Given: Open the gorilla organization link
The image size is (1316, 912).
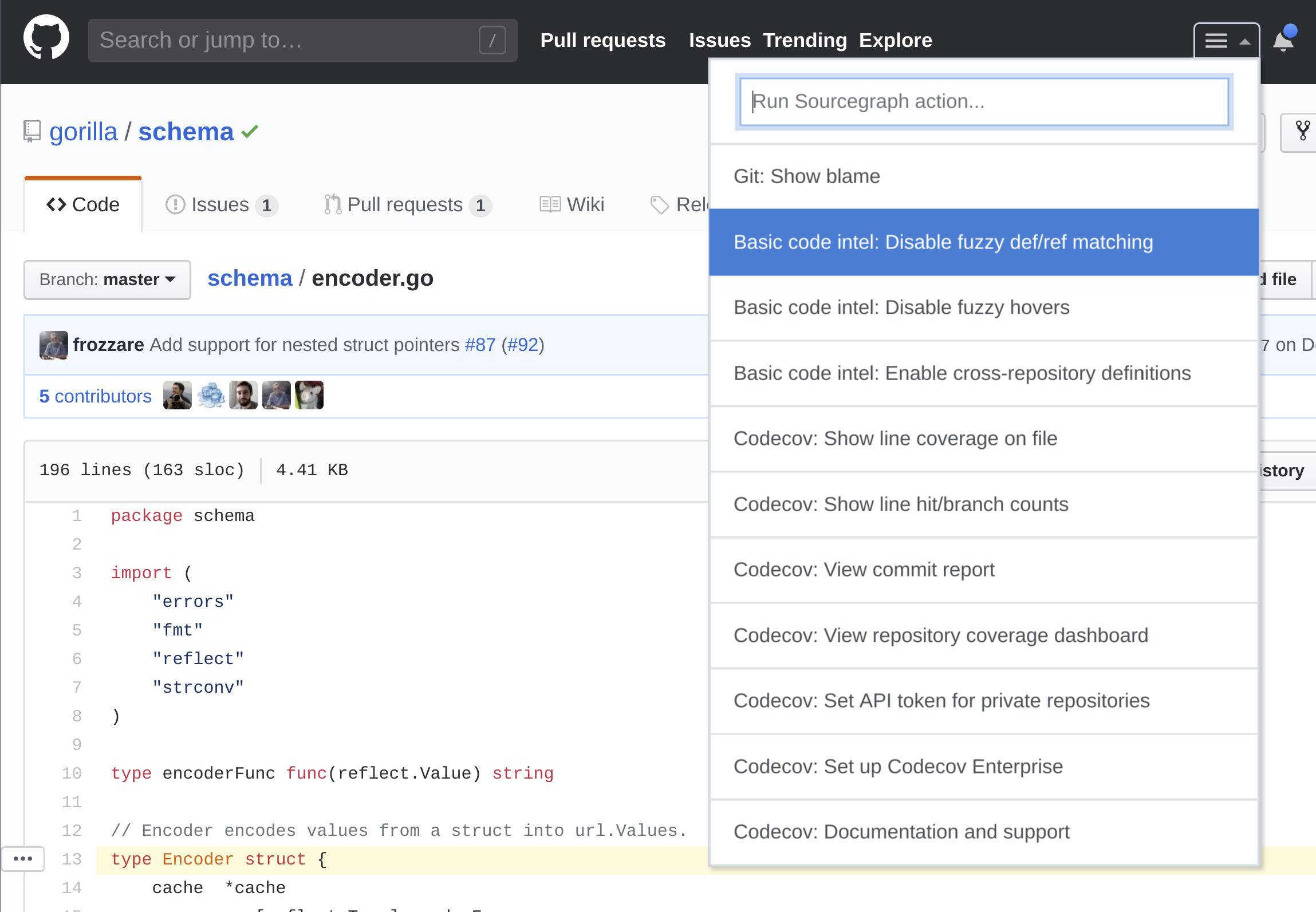Looking at the screenshot, I should click(x=84, y=131).
